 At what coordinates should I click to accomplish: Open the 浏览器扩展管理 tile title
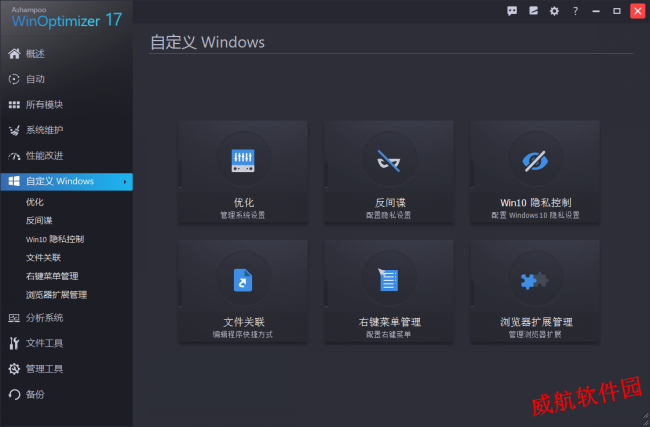click(536, 322)
